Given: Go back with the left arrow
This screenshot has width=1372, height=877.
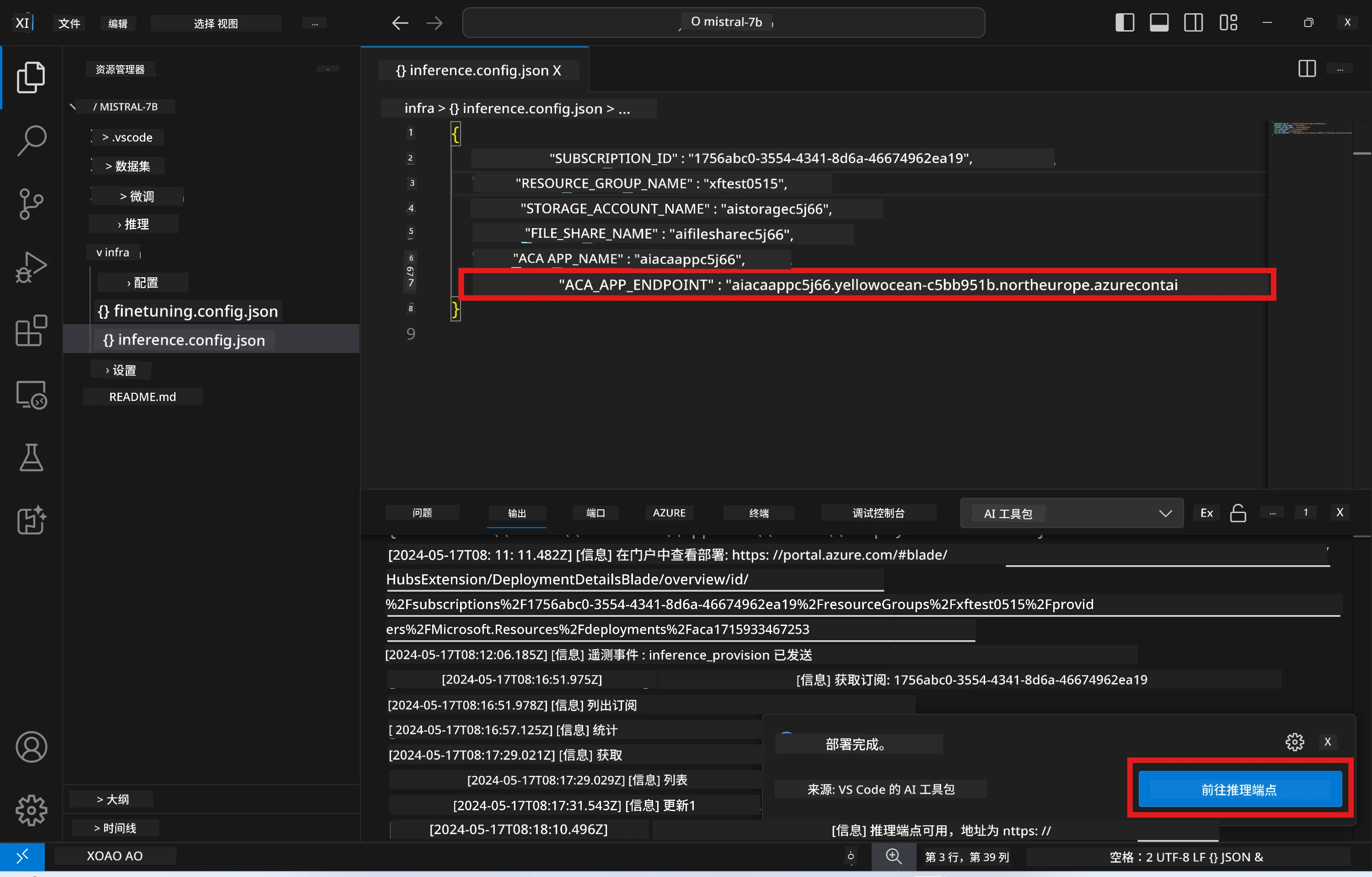Looking at the screenshot, I should (x=400, y=23).
